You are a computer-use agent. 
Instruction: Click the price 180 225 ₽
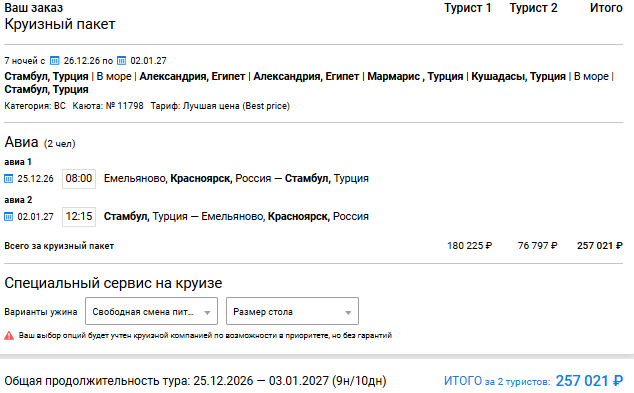[x=469, y=245]
